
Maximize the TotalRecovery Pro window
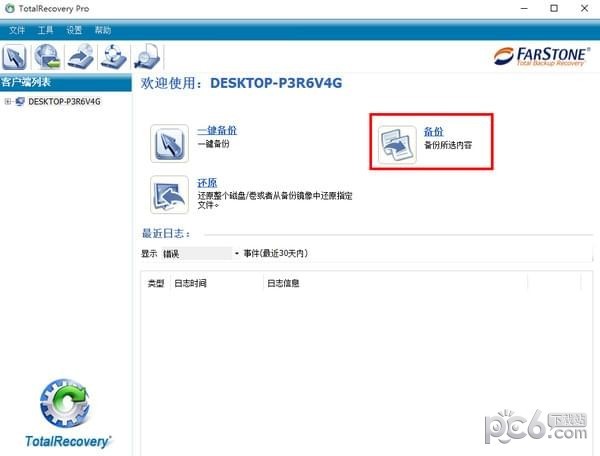click(554, 8)
